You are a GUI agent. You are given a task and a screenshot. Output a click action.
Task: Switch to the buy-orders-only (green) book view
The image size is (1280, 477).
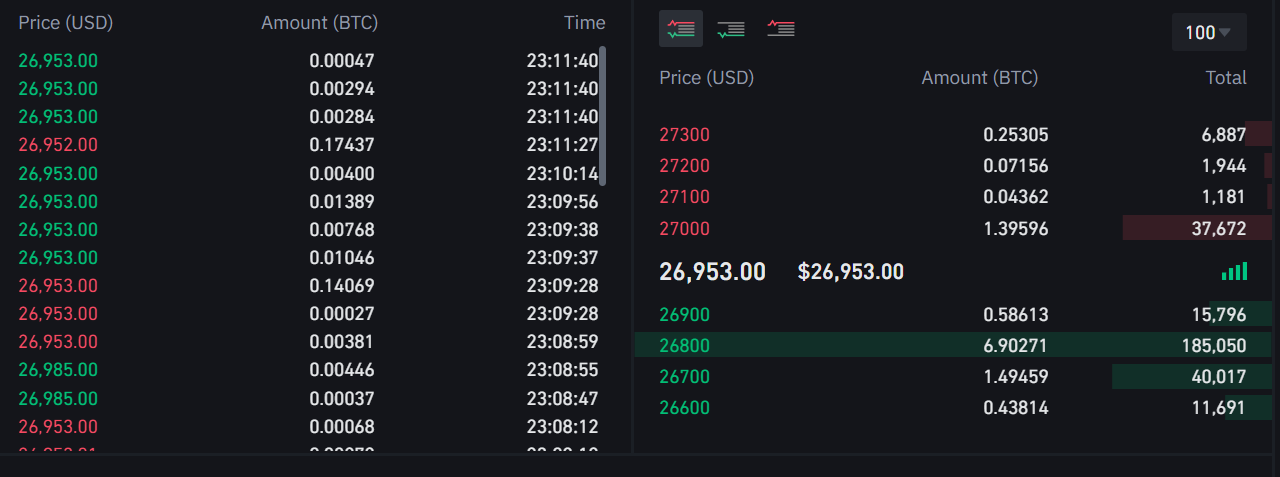click(731, 29)
